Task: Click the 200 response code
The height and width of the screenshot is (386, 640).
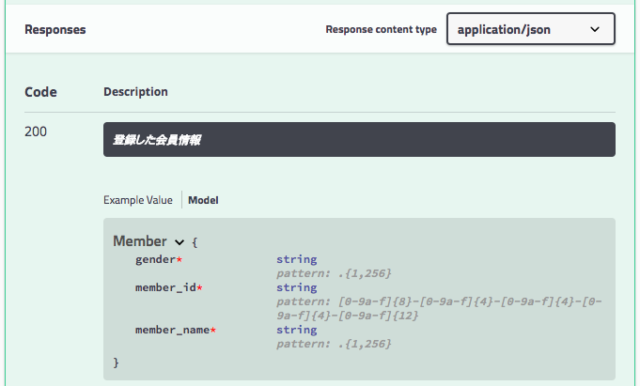Action: (36, 131)
